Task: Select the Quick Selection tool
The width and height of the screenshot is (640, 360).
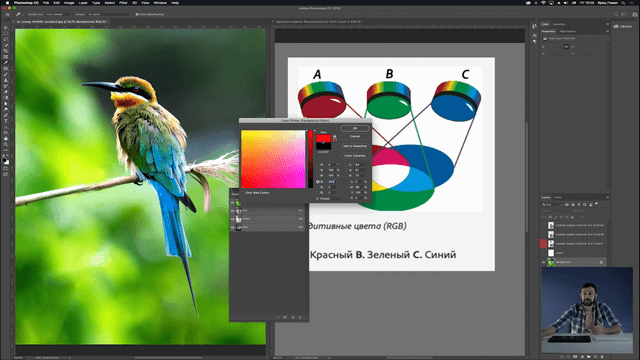Action: (x=6, y=45)
